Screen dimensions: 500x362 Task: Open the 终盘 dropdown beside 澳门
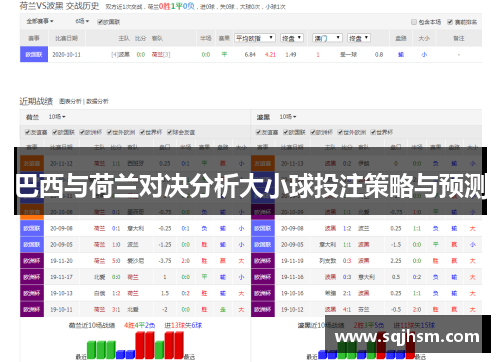(x=359, y=38)
